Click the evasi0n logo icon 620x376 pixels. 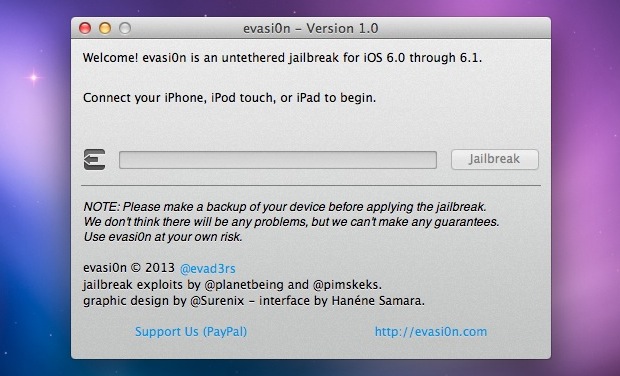tap(95, 160)
